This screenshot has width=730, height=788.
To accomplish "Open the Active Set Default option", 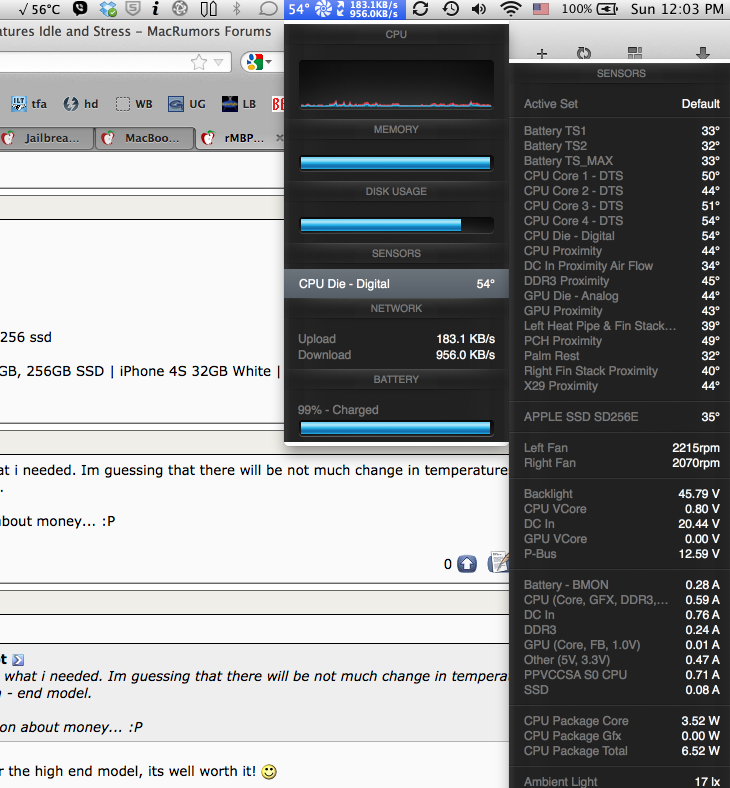I will 621,104.
